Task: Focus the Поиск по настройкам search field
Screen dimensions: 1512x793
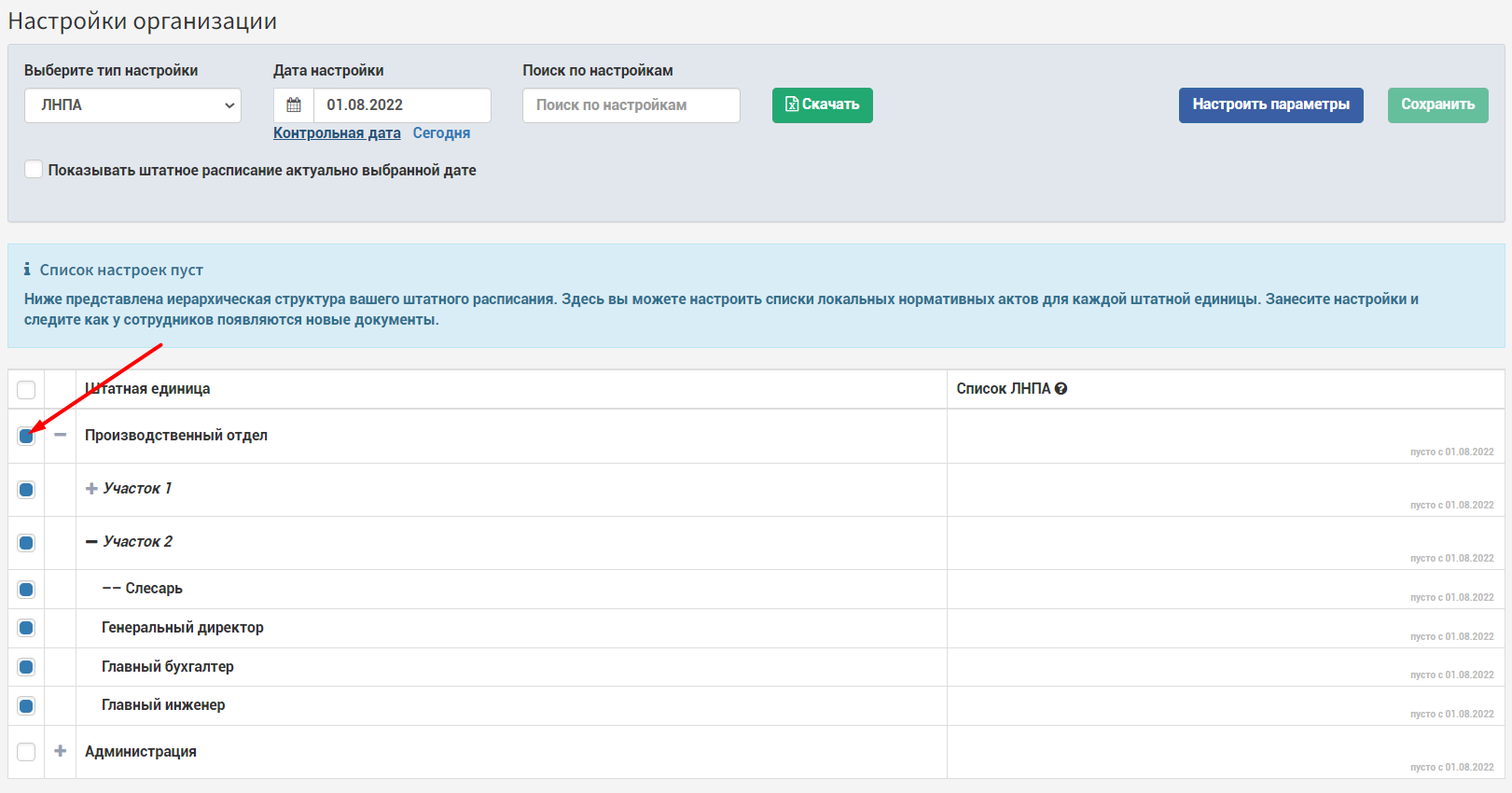Action: [x=631, y=105]
